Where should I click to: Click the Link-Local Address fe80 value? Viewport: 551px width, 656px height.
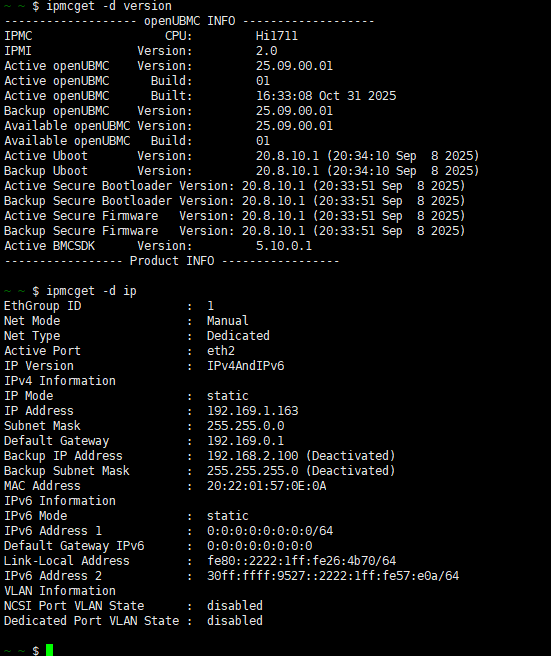[302, 561]
